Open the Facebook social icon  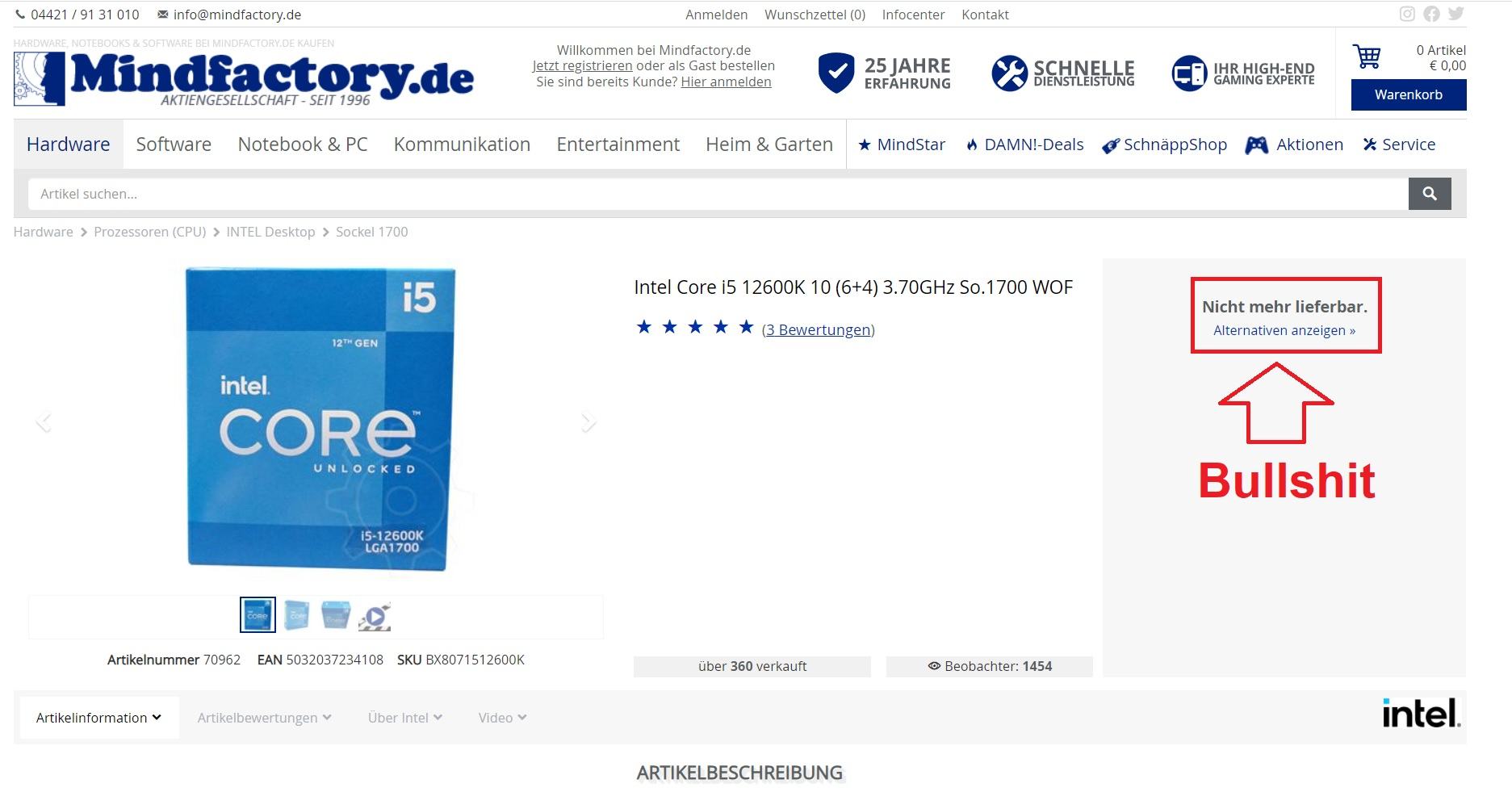click(1431, 14)
